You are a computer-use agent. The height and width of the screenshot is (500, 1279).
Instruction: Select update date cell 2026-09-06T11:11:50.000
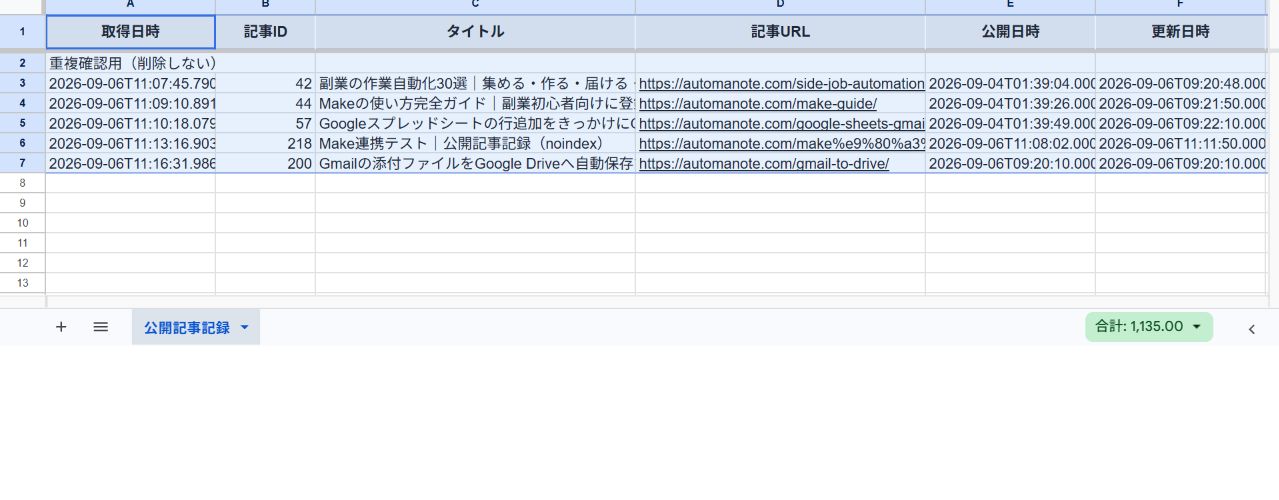tap(1180, 144)
